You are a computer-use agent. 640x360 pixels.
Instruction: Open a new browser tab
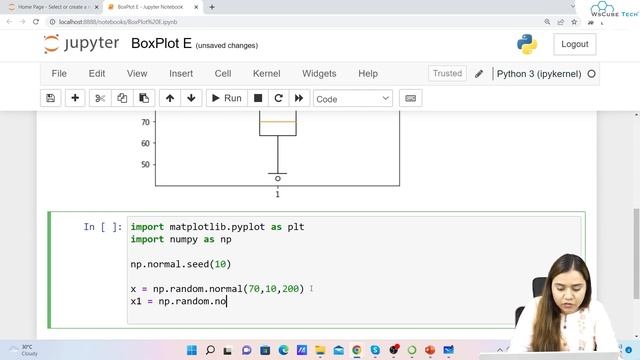tap(212, 7)
